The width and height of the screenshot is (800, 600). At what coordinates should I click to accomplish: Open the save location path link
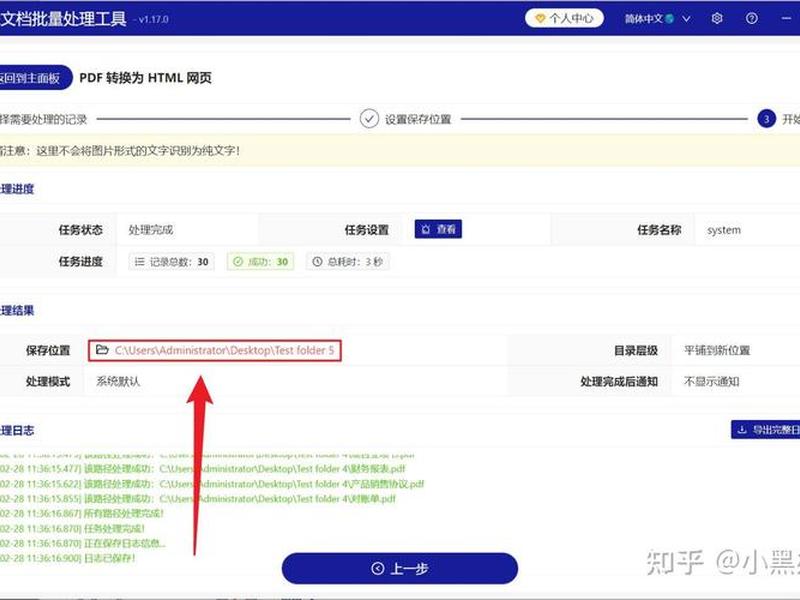224,350
